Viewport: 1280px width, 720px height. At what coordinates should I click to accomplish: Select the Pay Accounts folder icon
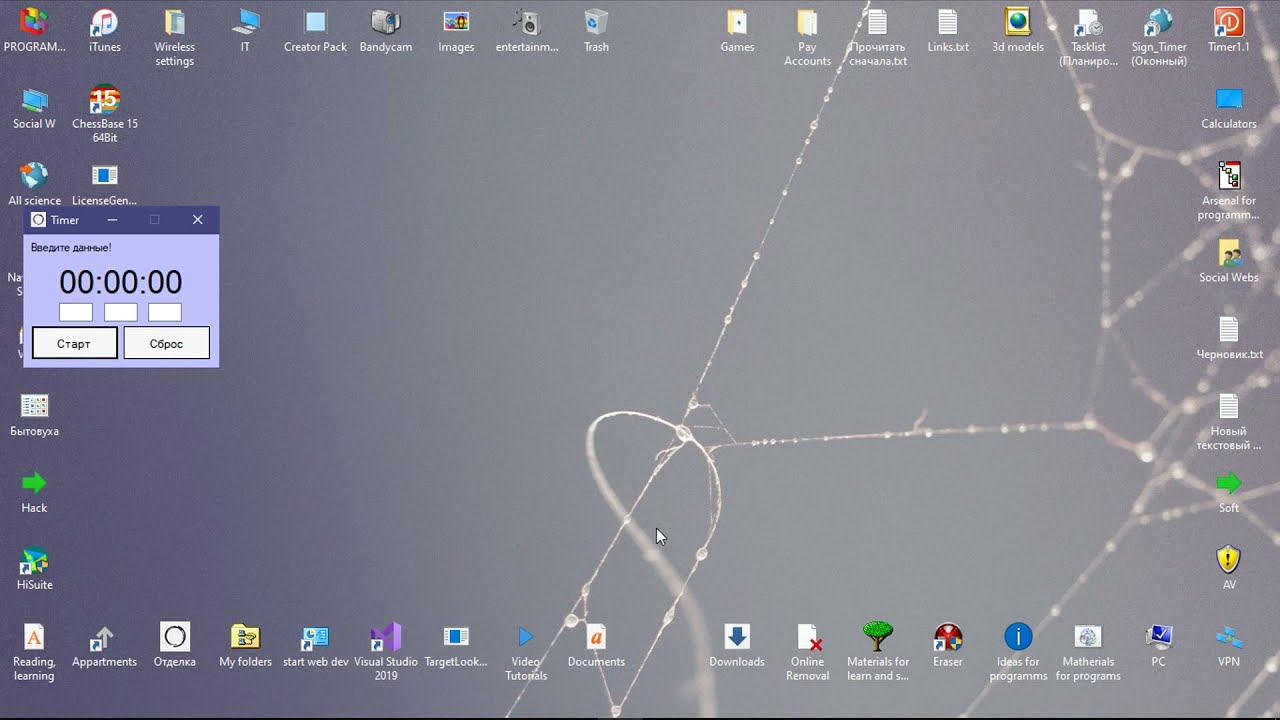coord(807,22)
